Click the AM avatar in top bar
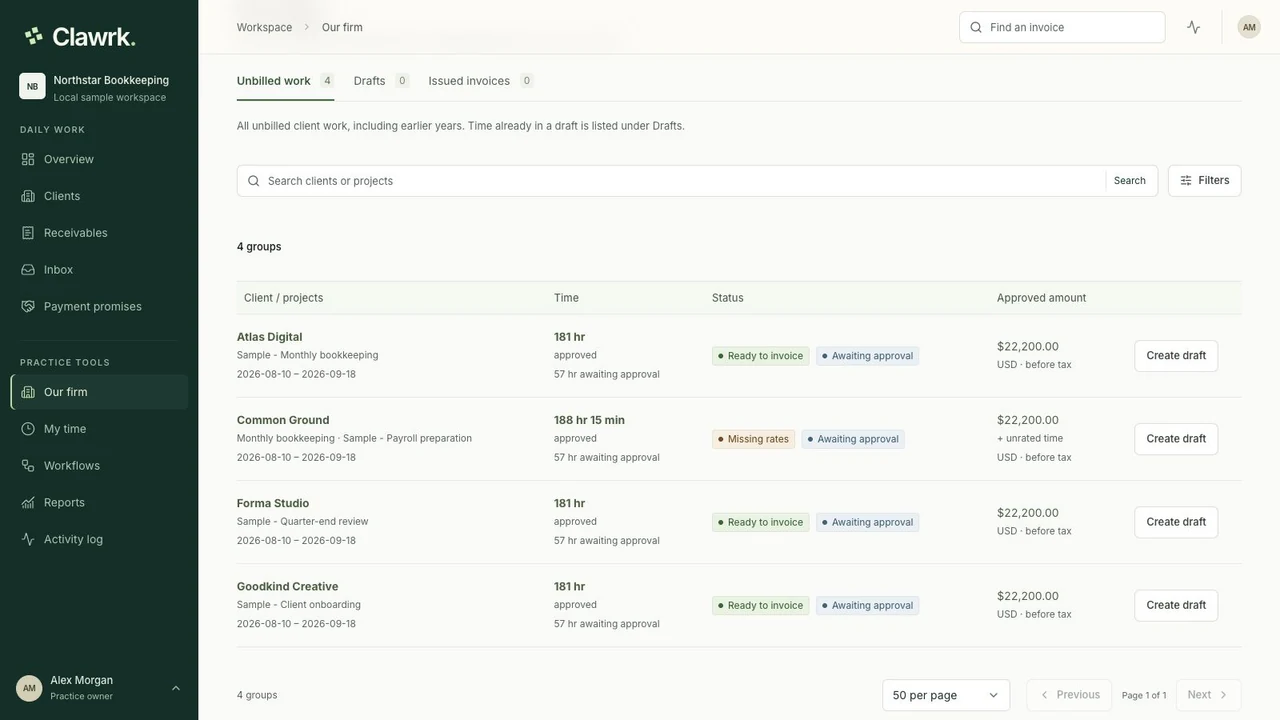Image resolution: width=1280 pixels, height=720 pixels. click(x=1249, y=27)
